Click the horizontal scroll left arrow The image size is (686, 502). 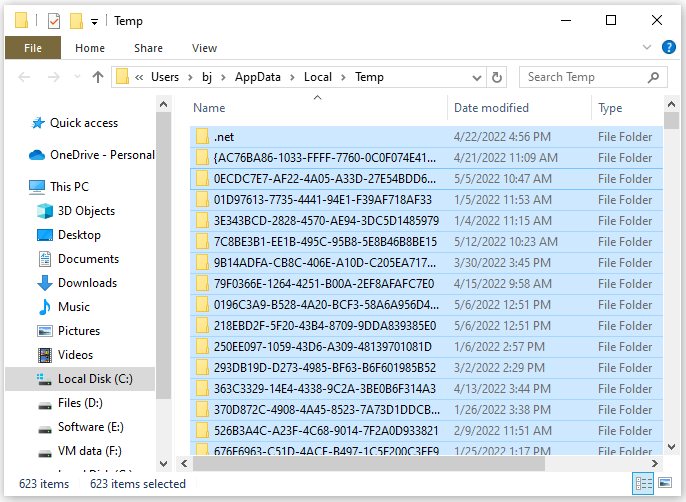[x=184, y=463]
